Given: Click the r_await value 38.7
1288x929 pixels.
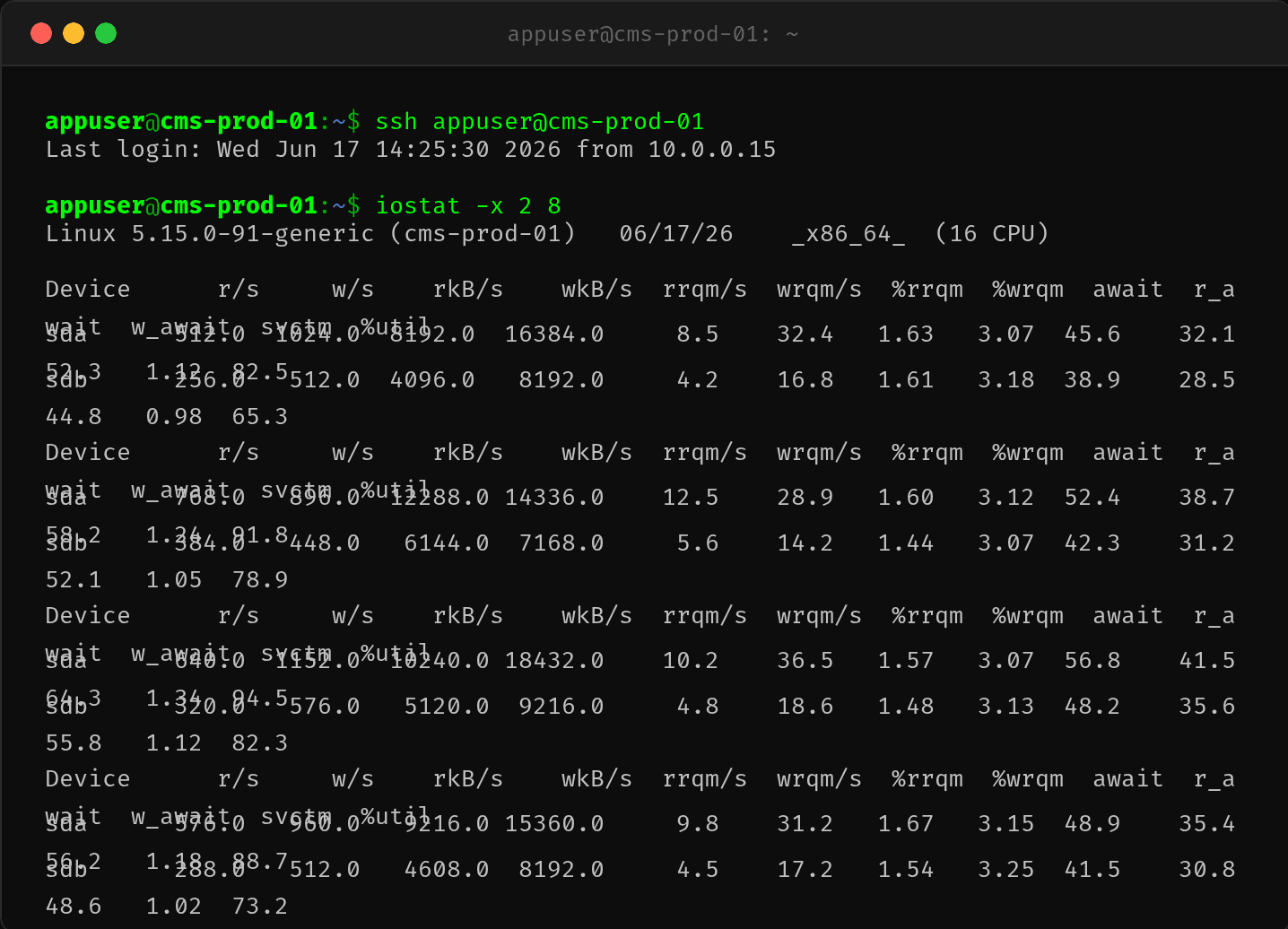Looking at the screenshot, I should pos(1207,497).
